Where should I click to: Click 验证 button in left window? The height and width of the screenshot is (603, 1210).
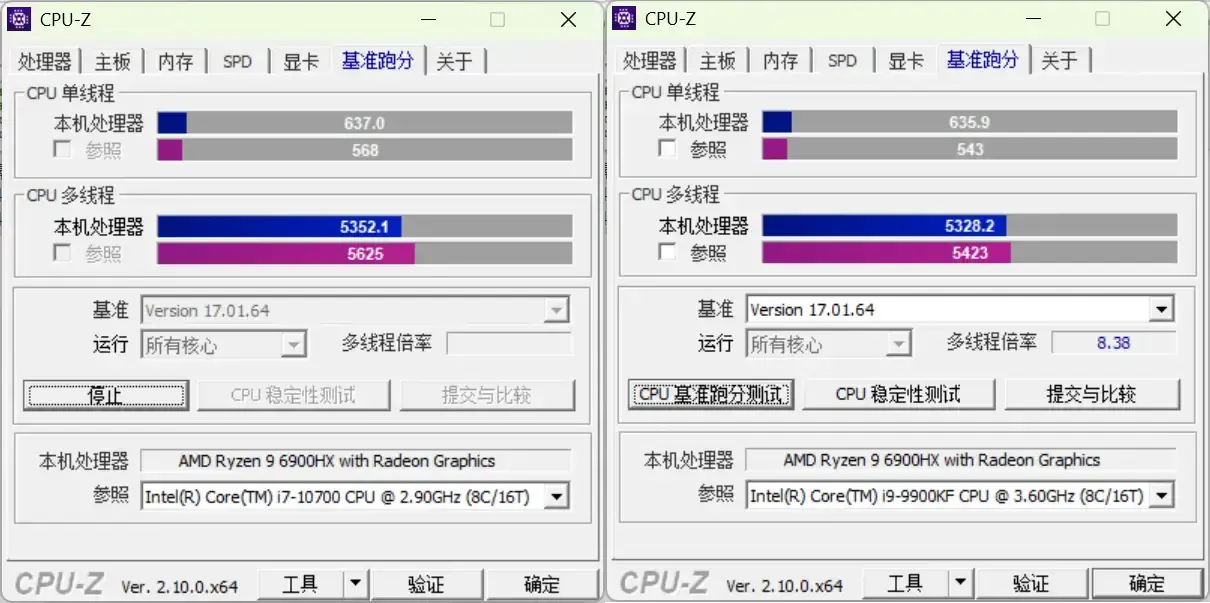[x=426, y=584]
